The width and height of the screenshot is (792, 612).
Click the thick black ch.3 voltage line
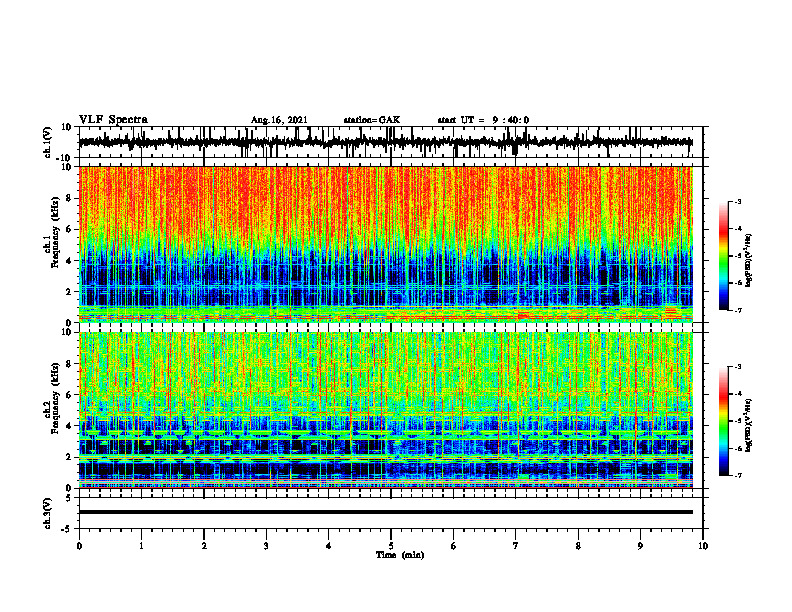coord(386,512)
